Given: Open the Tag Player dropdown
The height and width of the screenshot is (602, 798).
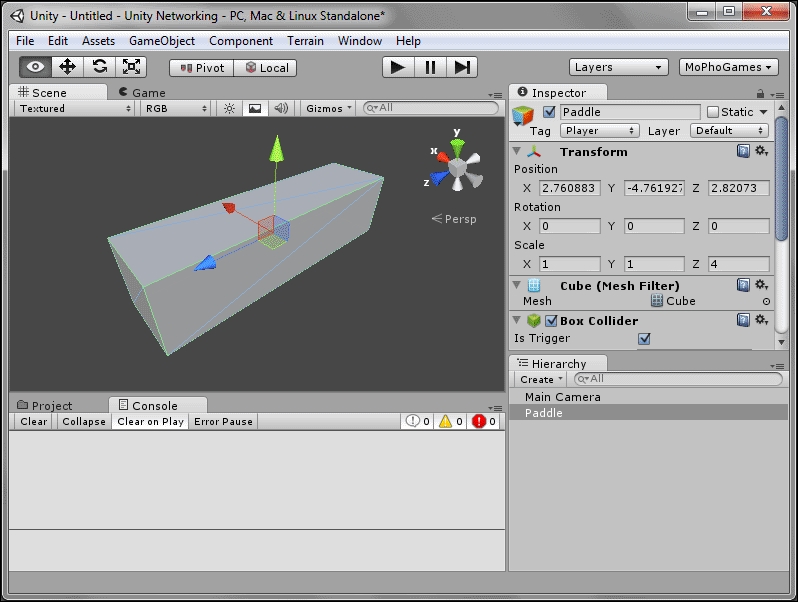Looking at the screenshot, I should (x=599, y=131).
